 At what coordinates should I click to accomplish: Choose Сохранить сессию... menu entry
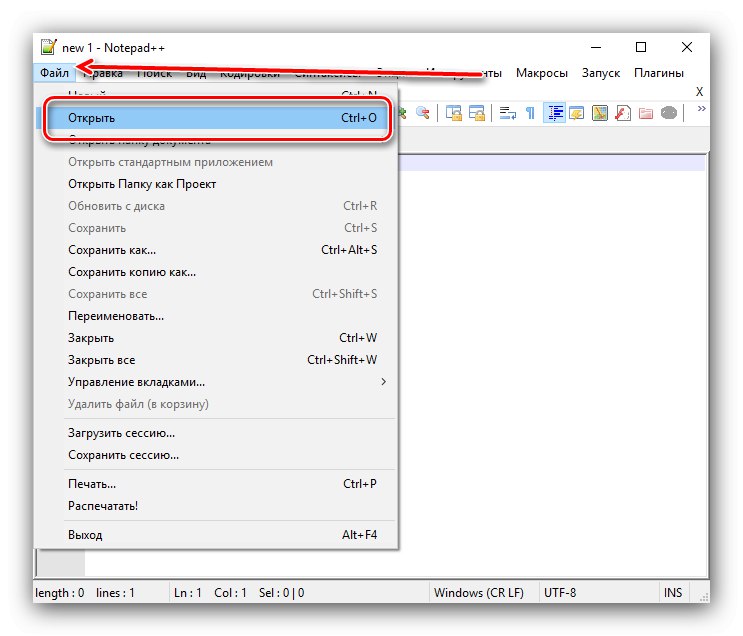coord(217,455)
